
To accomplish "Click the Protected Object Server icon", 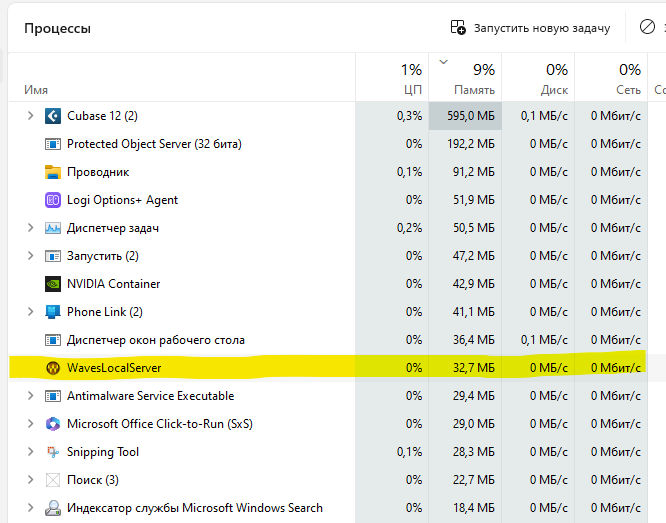I will (x=53, y=144).
